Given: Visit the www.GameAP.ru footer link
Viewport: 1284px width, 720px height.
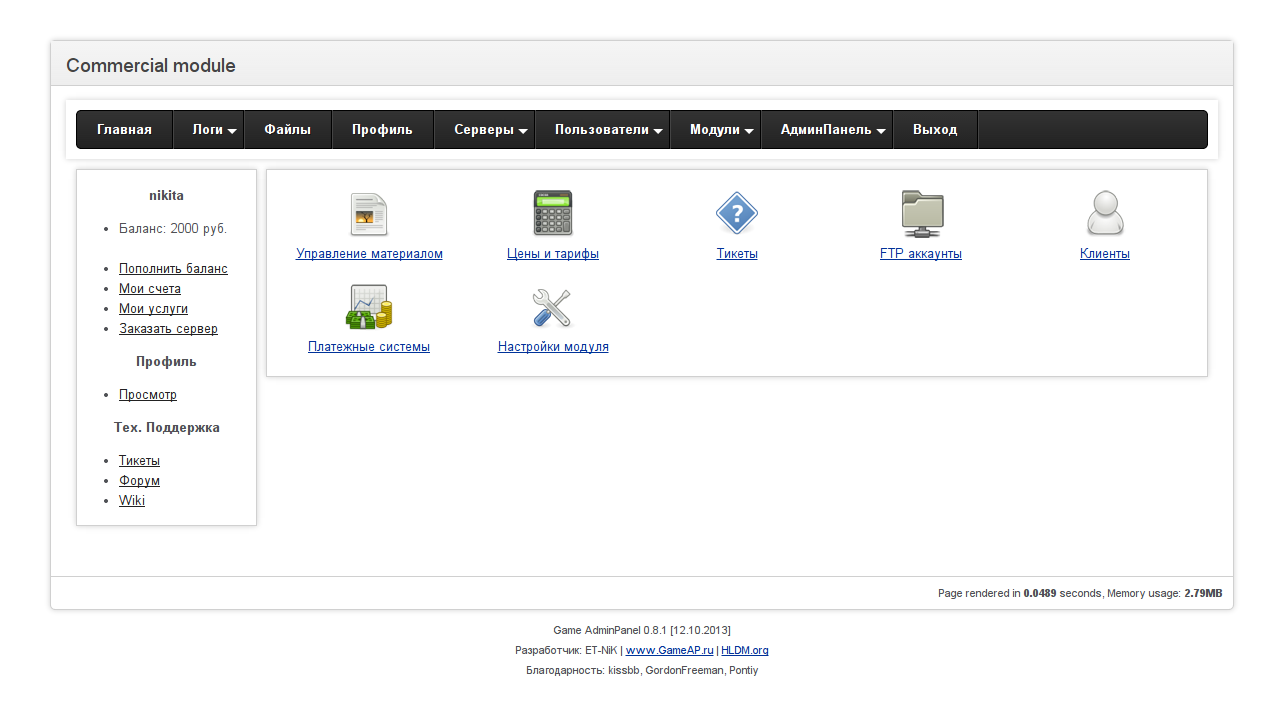Looking at the screenshot, I should point(669,650).
